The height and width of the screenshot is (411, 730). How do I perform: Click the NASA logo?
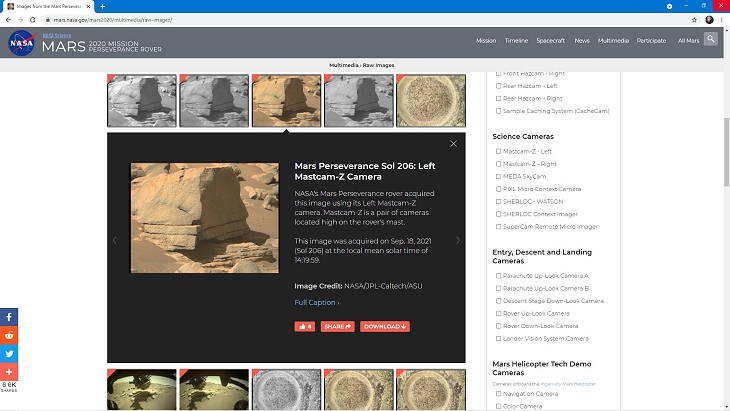click(22, 42)
